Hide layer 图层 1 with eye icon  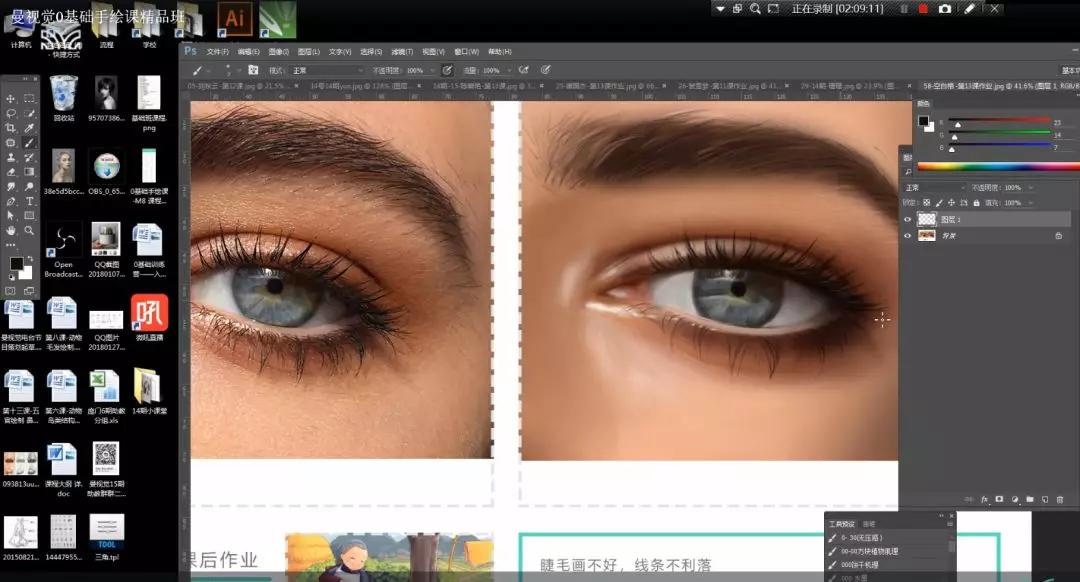907,220
